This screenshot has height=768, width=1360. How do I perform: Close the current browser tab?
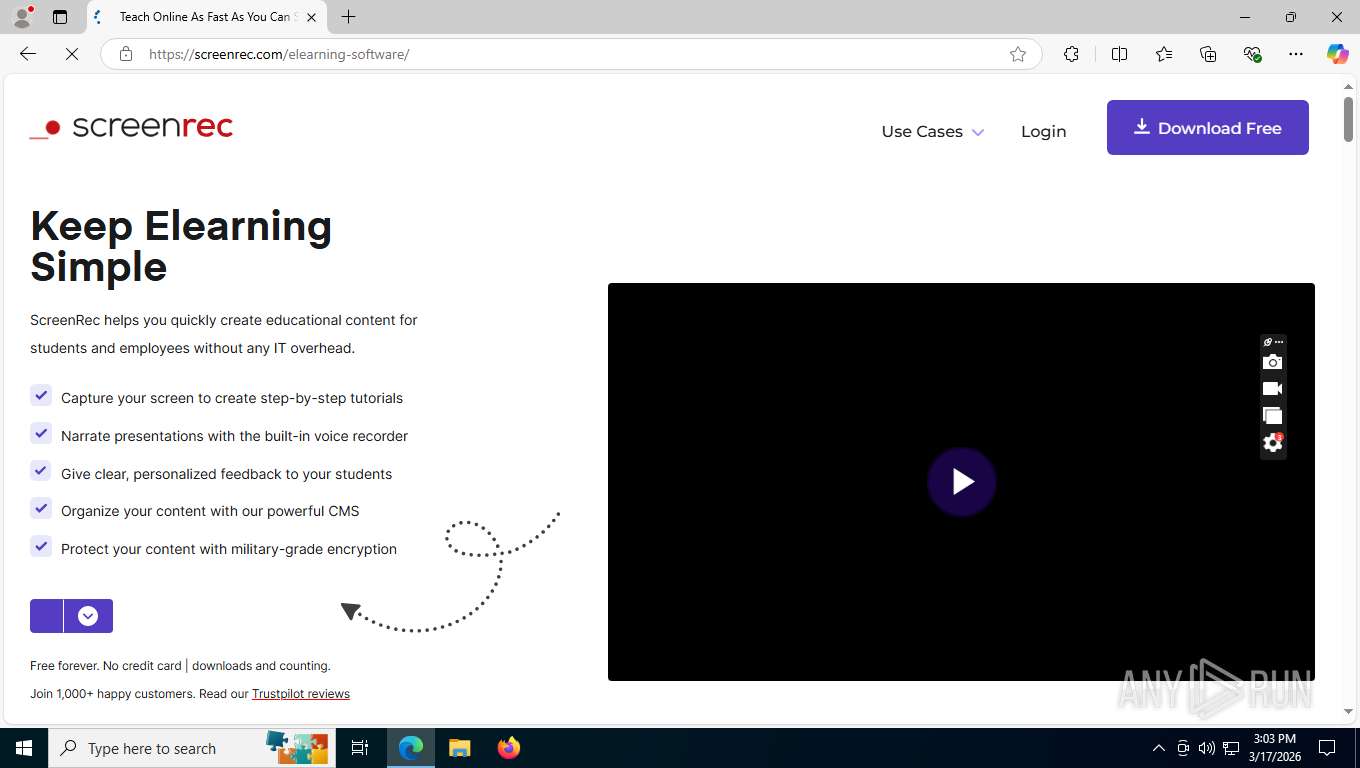pyautogui.click(x=311, y=17)
